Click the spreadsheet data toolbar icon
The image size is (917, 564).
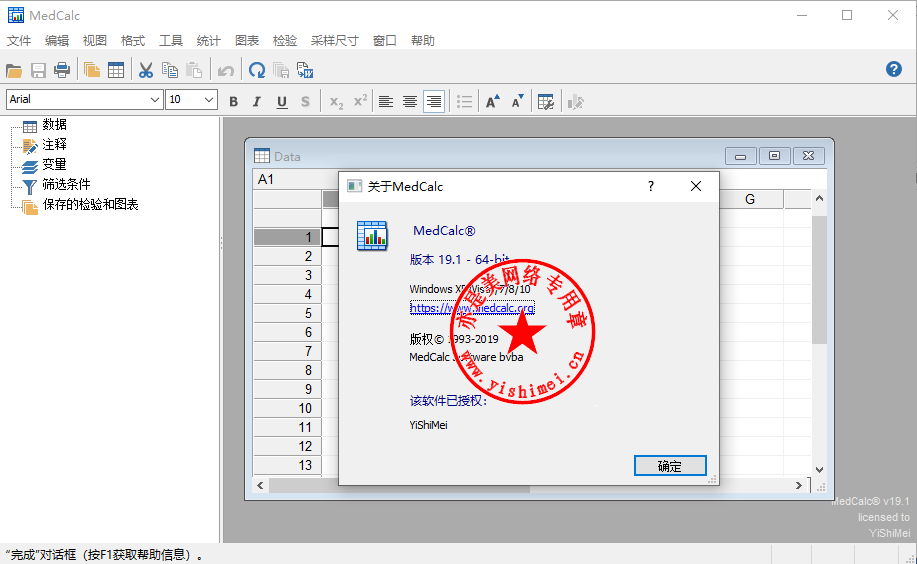tap(116, 71)
